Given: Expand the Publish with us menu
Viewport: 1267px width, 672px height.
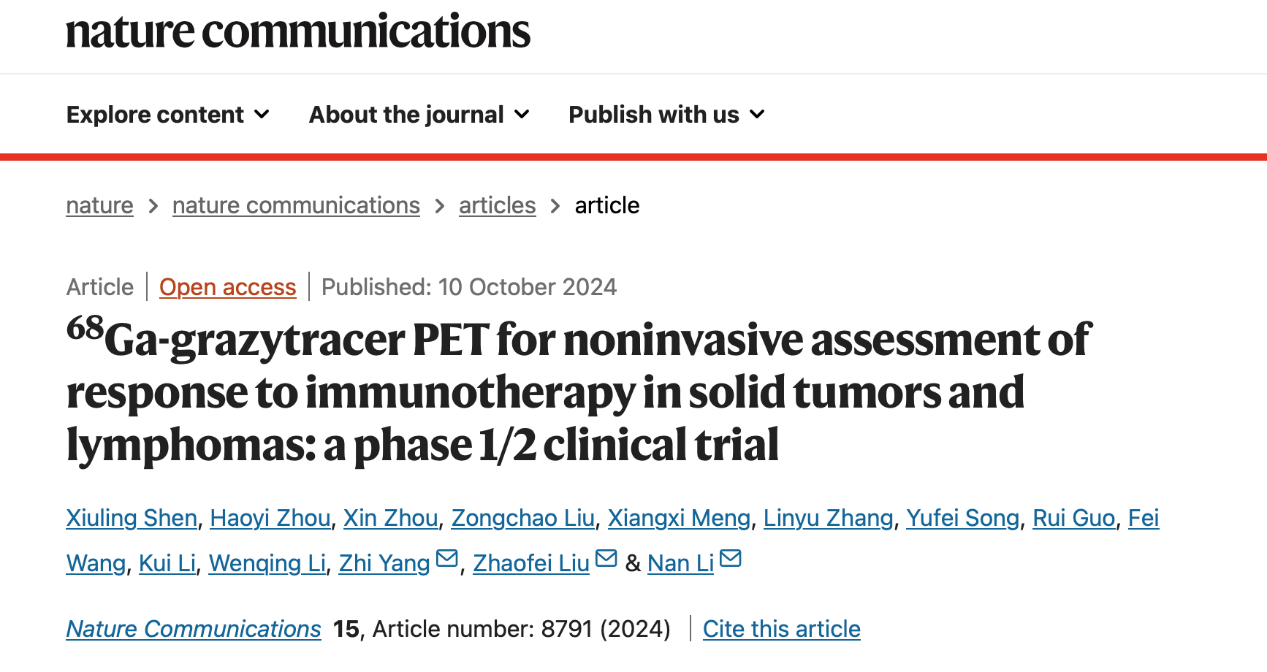Looking at the screenshot, I should pos(667,115).
